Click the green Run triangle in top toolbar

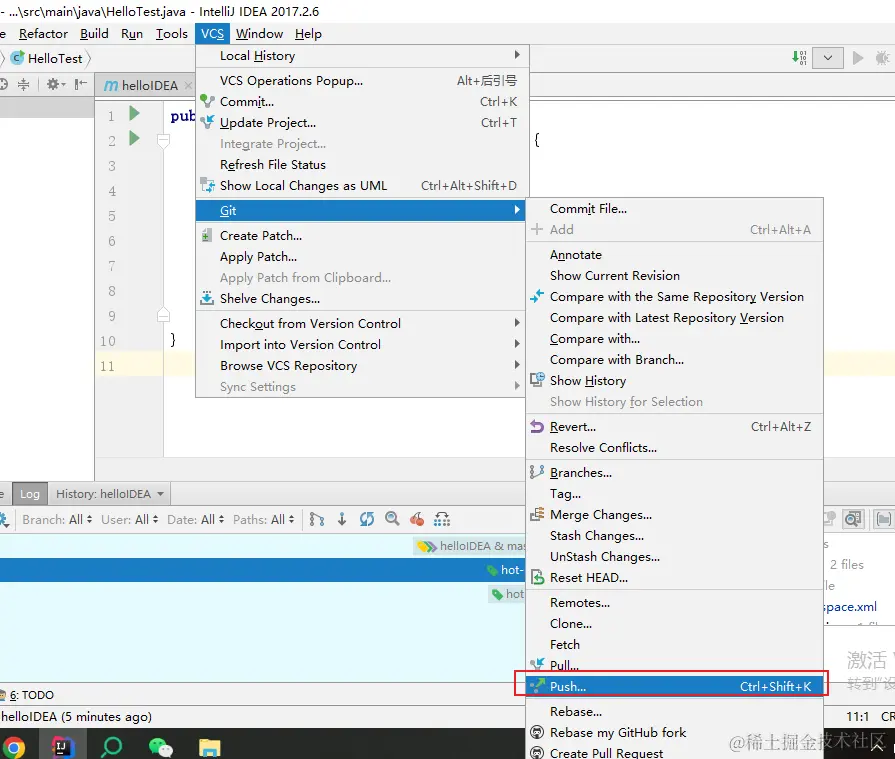point(857,58)
